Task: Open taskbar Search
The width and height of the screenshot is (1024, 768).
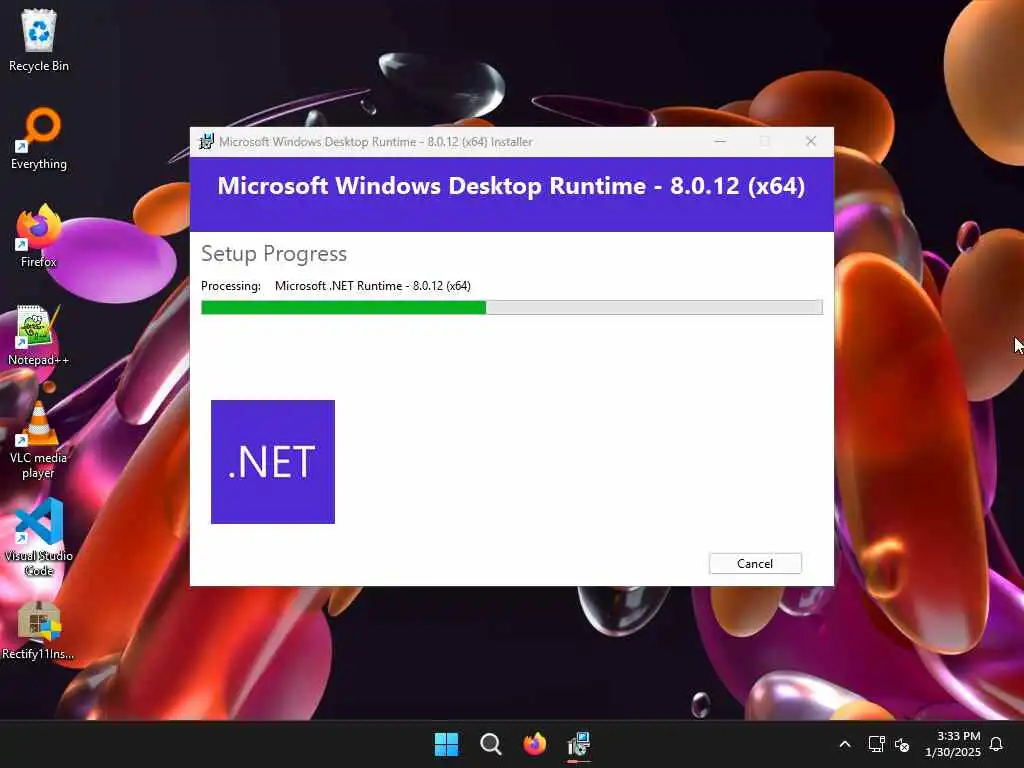Action: [490, 744]
